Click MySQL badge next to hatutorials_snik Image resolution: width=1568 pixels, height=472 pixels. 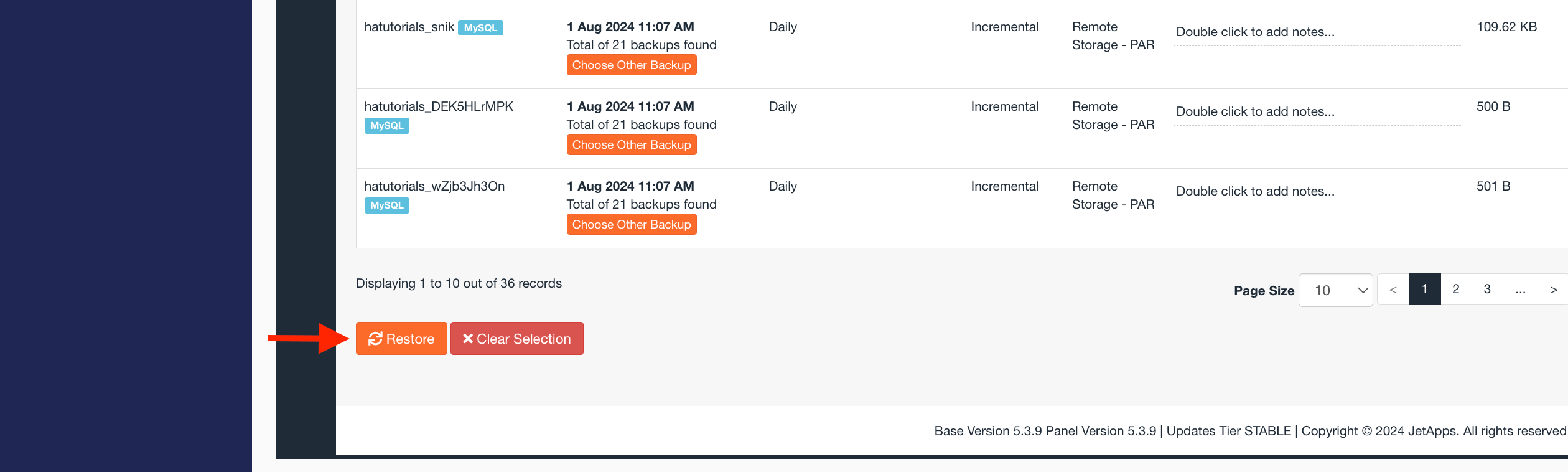pos(481,28)
